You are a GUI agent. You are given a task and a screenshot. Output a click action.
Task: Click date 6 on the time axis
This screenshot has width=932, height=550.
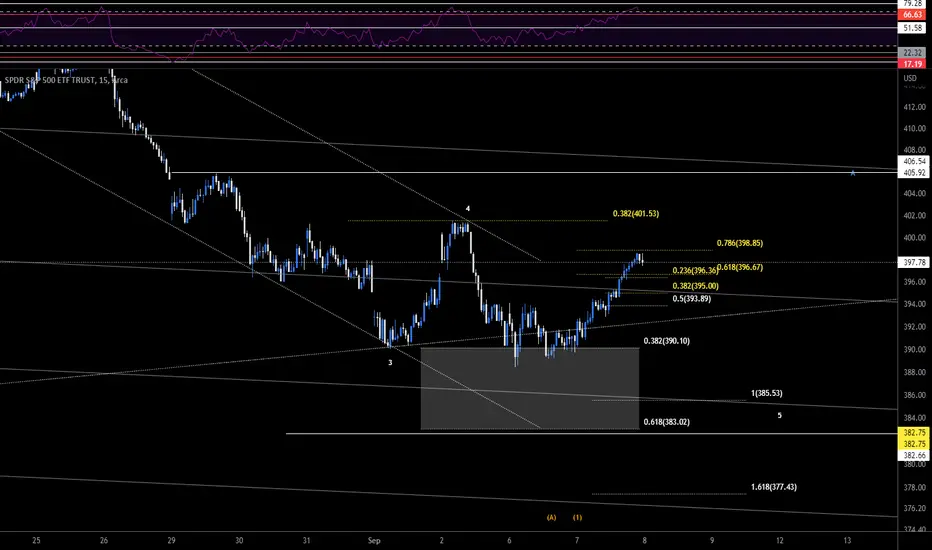pyautogui.click(x=509, y=540)
